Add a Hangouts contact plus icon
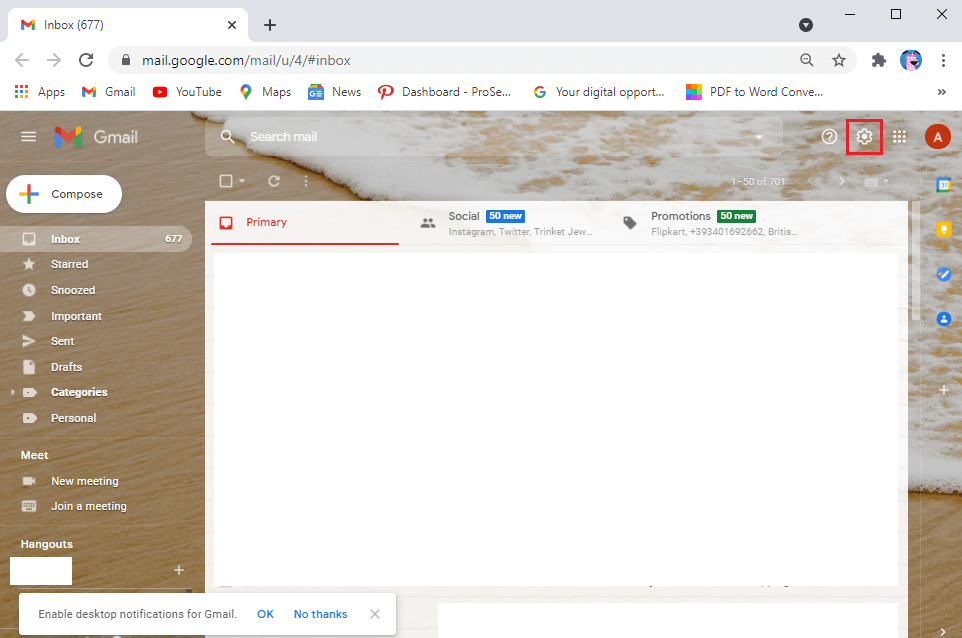The width and height of the screenshot is (962, 638). pyautogui.click(x=179, y=570)
